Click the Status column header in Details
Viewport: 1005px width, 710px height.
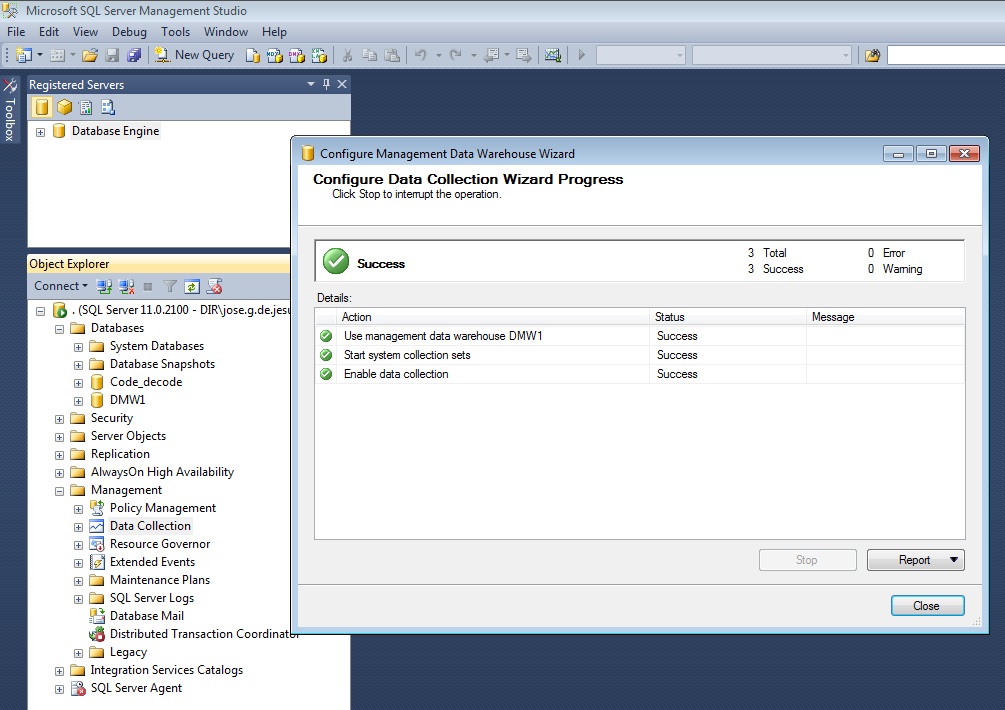coord(728,317)
